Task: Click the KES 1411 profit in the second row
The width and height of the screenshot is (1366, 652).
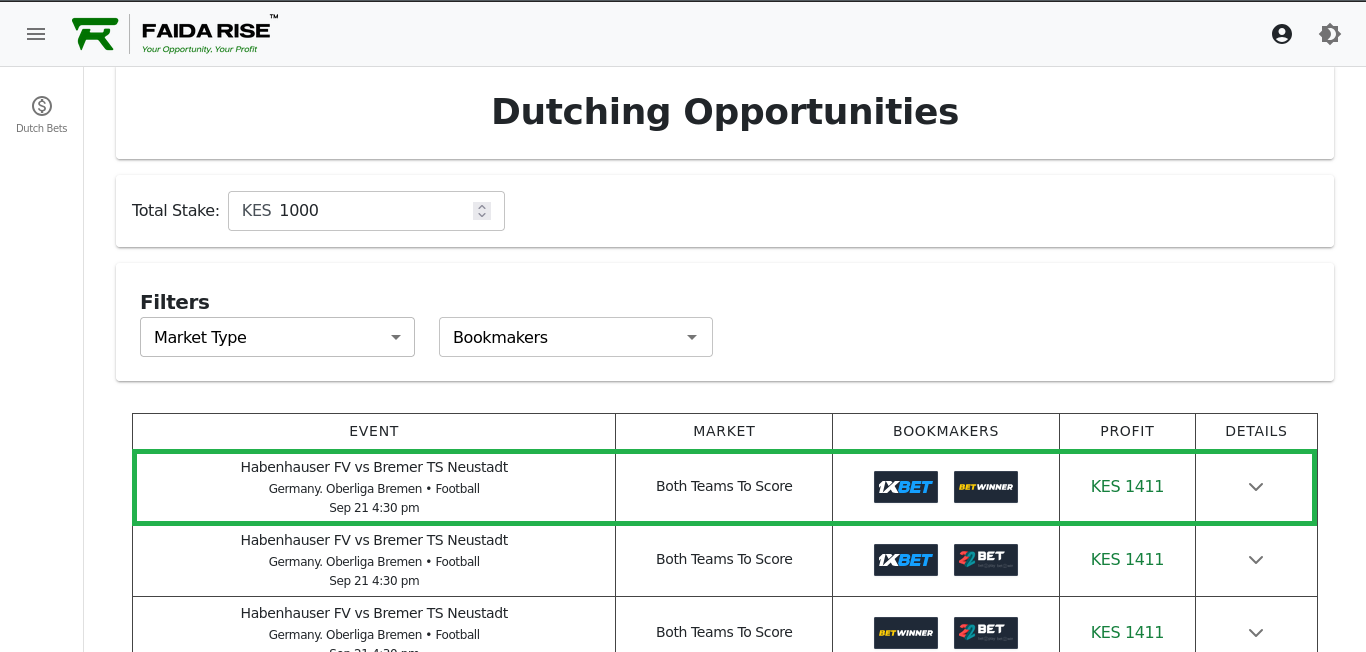Action: (1127, 559)
